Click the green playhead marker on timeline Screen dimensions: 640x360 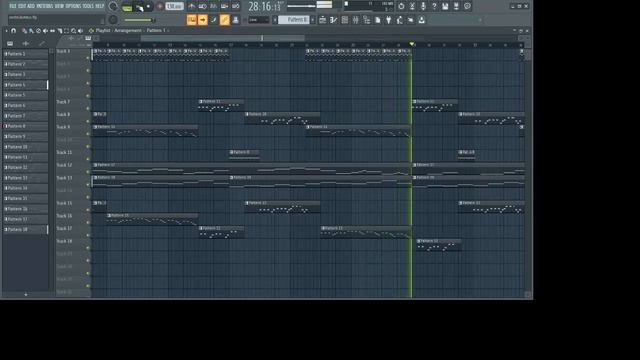412,44
